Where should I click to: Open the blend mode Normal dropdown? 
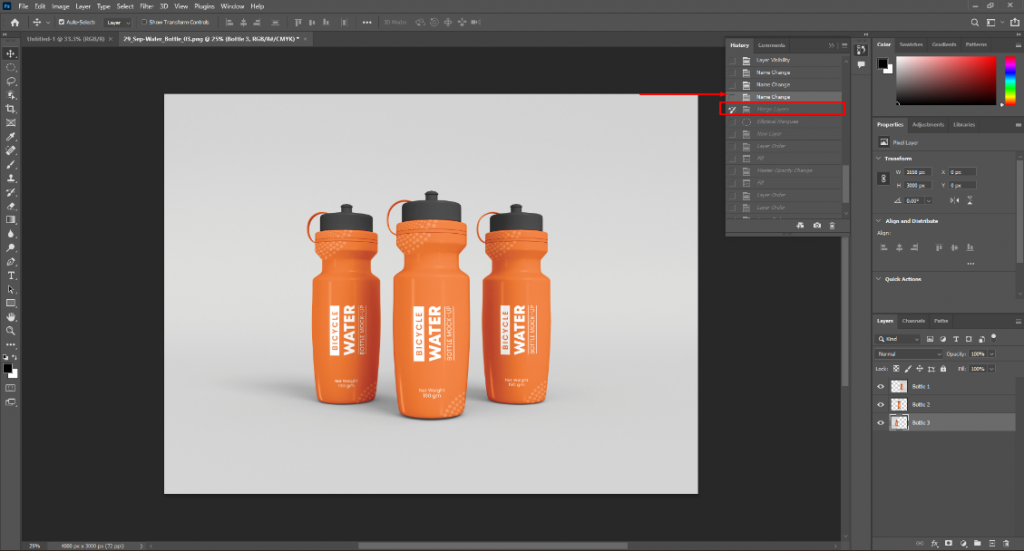coord(908,354)
